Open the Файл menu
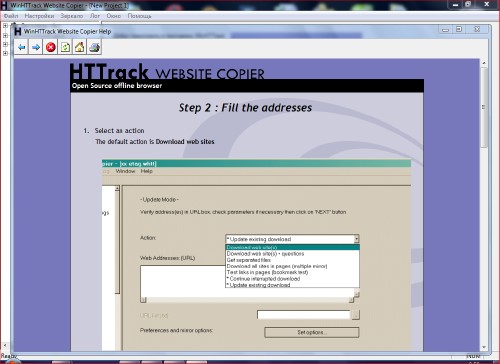 [x=11, y=16]
